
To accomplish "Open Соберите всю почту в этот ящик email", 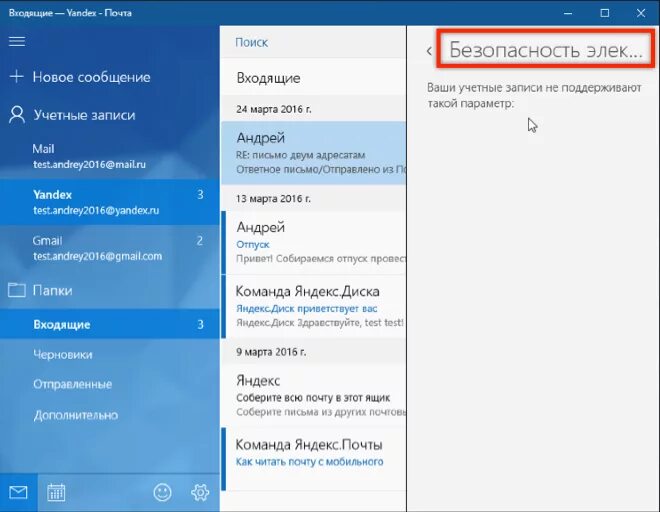I will 314,396.
